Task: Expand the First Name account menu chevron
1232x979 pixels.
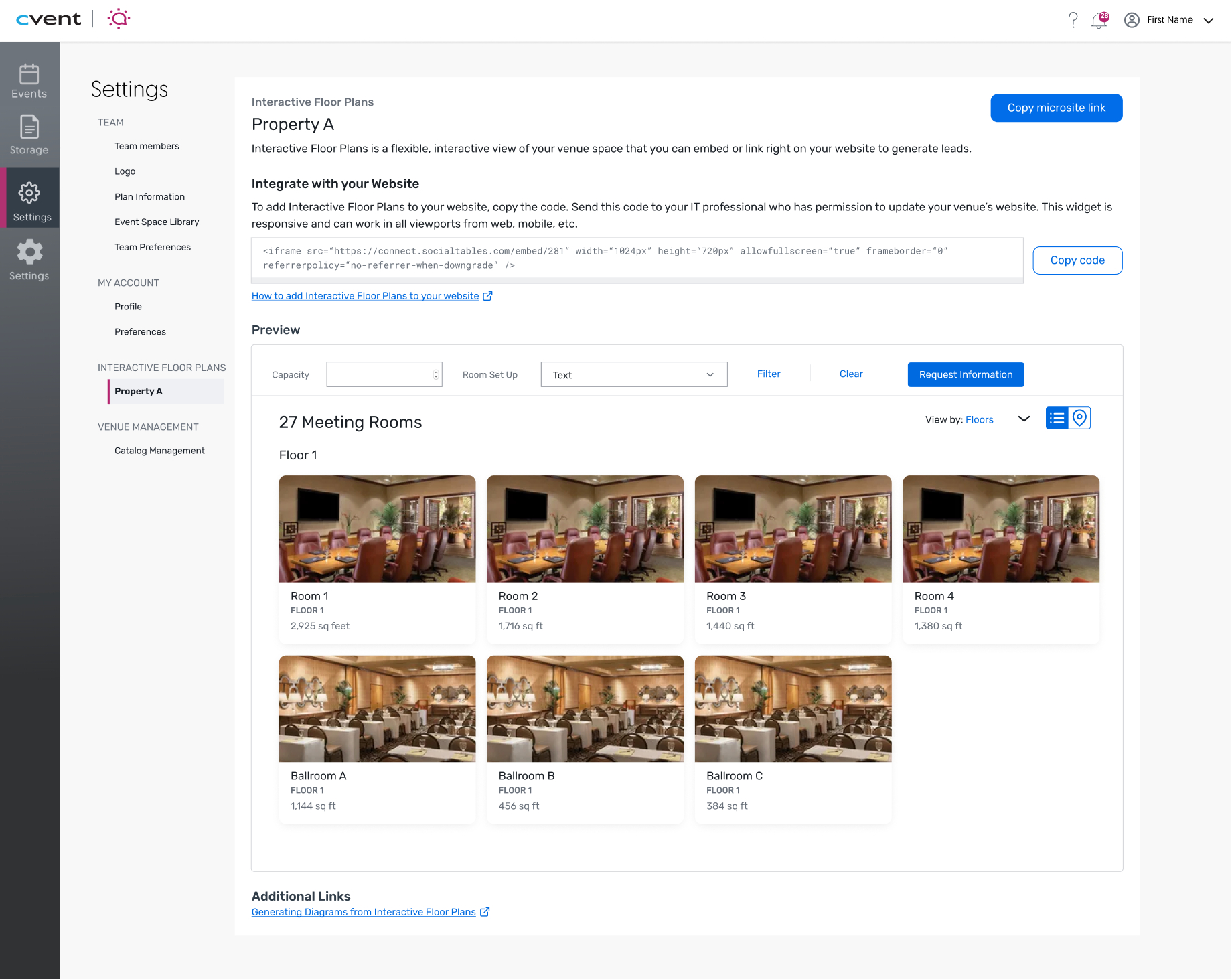Action: click(1209, 21)
